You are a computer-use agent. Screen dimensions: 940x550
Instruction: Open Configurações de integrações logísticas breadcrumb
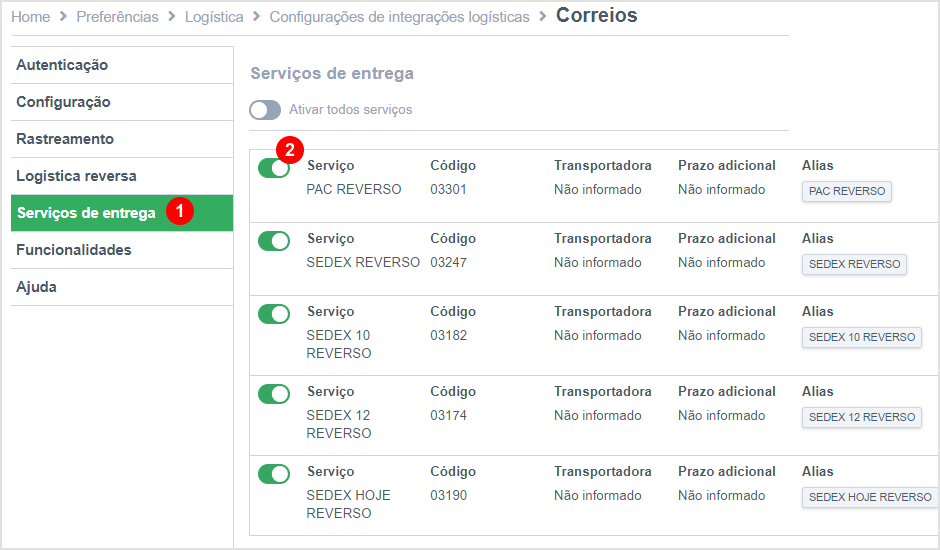click(x=399, y=17)
